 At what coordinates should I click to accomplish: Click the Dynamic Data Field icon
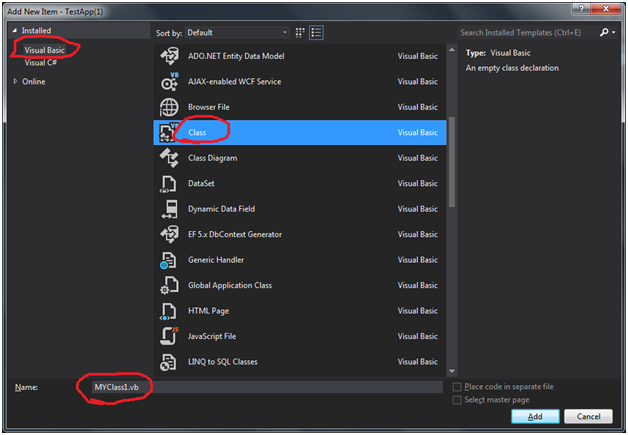point(169,209)
